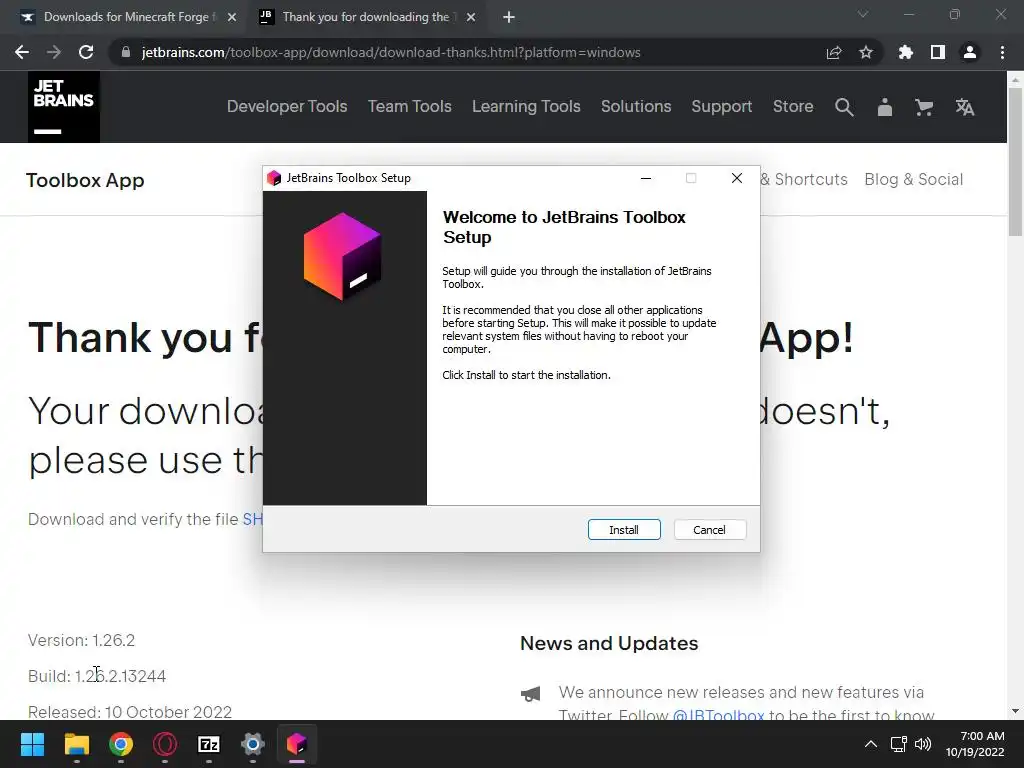Go forward in browser history
The width and height of the screenshot is (1024, 768).
click(54, 52)
